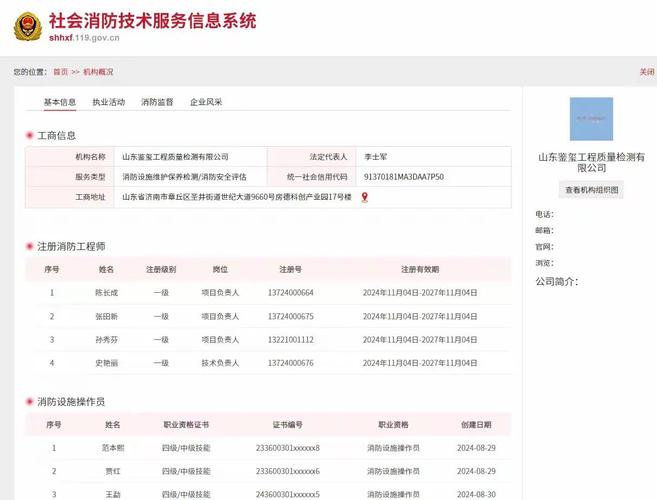Image resolution: width=657 pixels, height=500 pixels.
Task: Click engineer name 陈长成
Action: 106,293
